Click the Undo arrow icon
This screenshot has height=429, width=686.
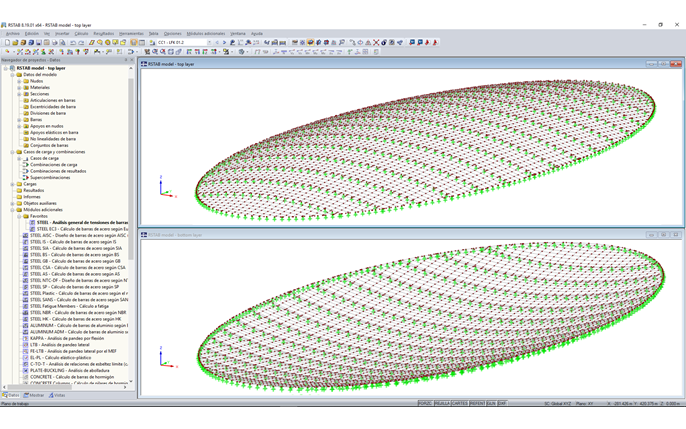pos(73,42)
